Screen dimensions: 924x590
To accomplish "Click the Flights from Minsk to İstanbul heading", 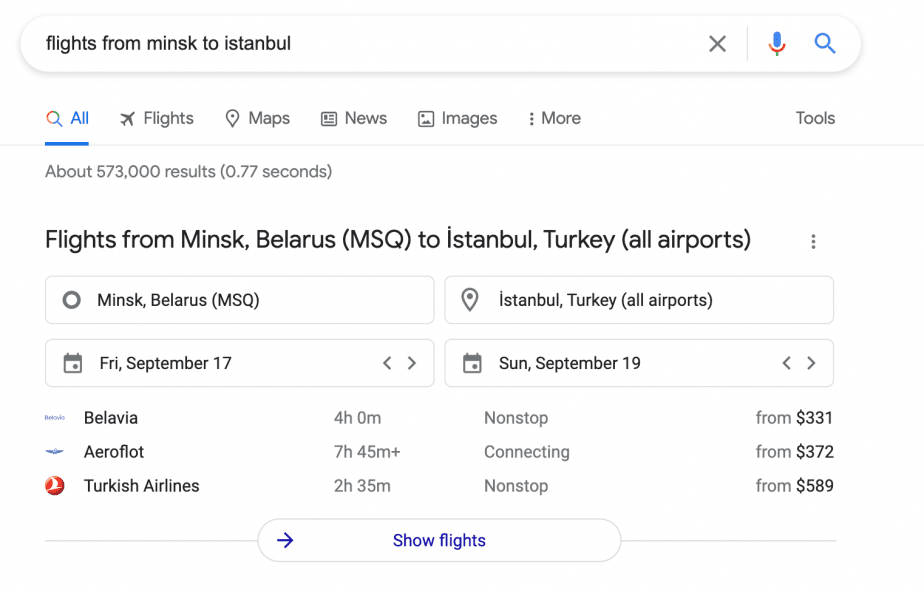I will tap(398, 240).
